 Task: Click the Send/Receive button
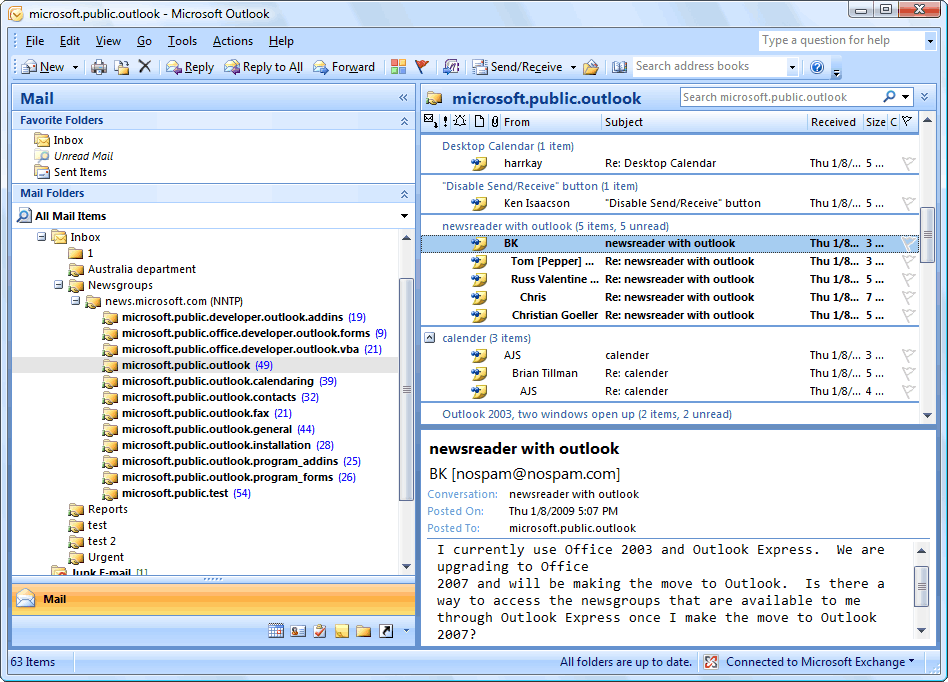[518, 67]
